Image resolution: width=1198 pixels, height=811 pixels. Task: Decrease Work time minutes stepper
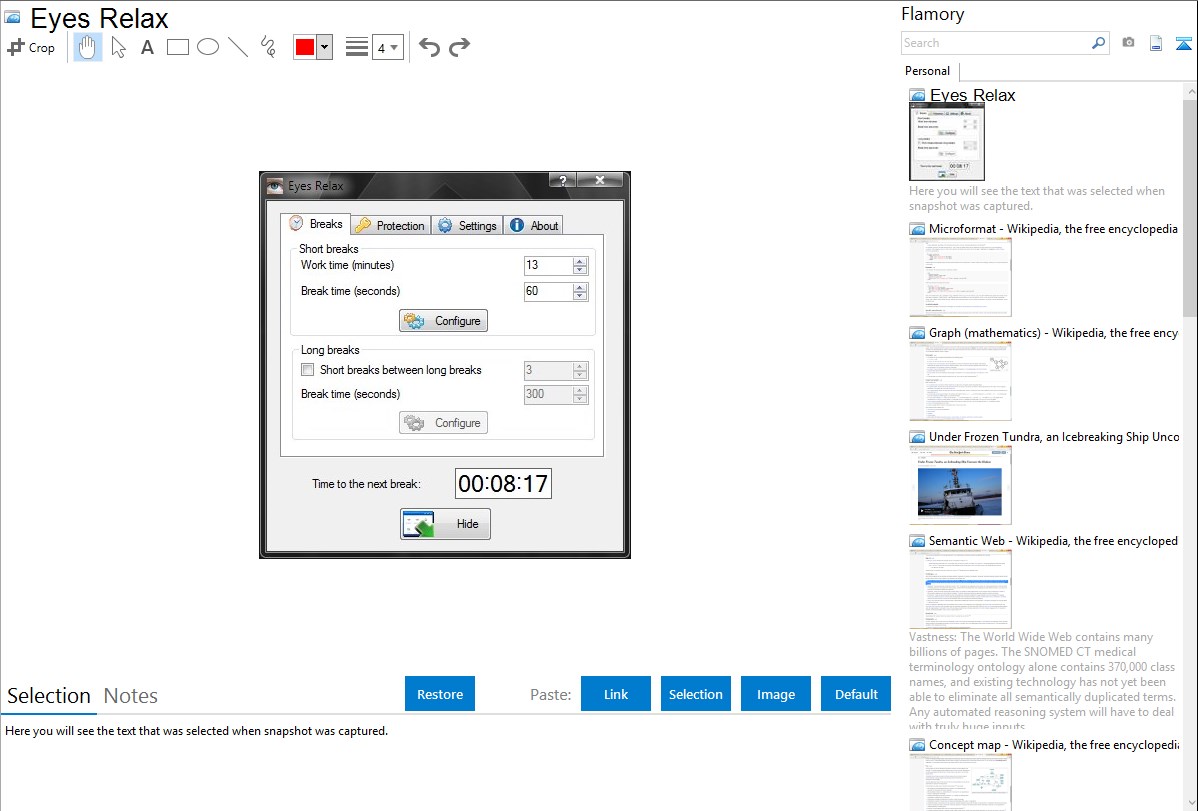coord(581,270)
